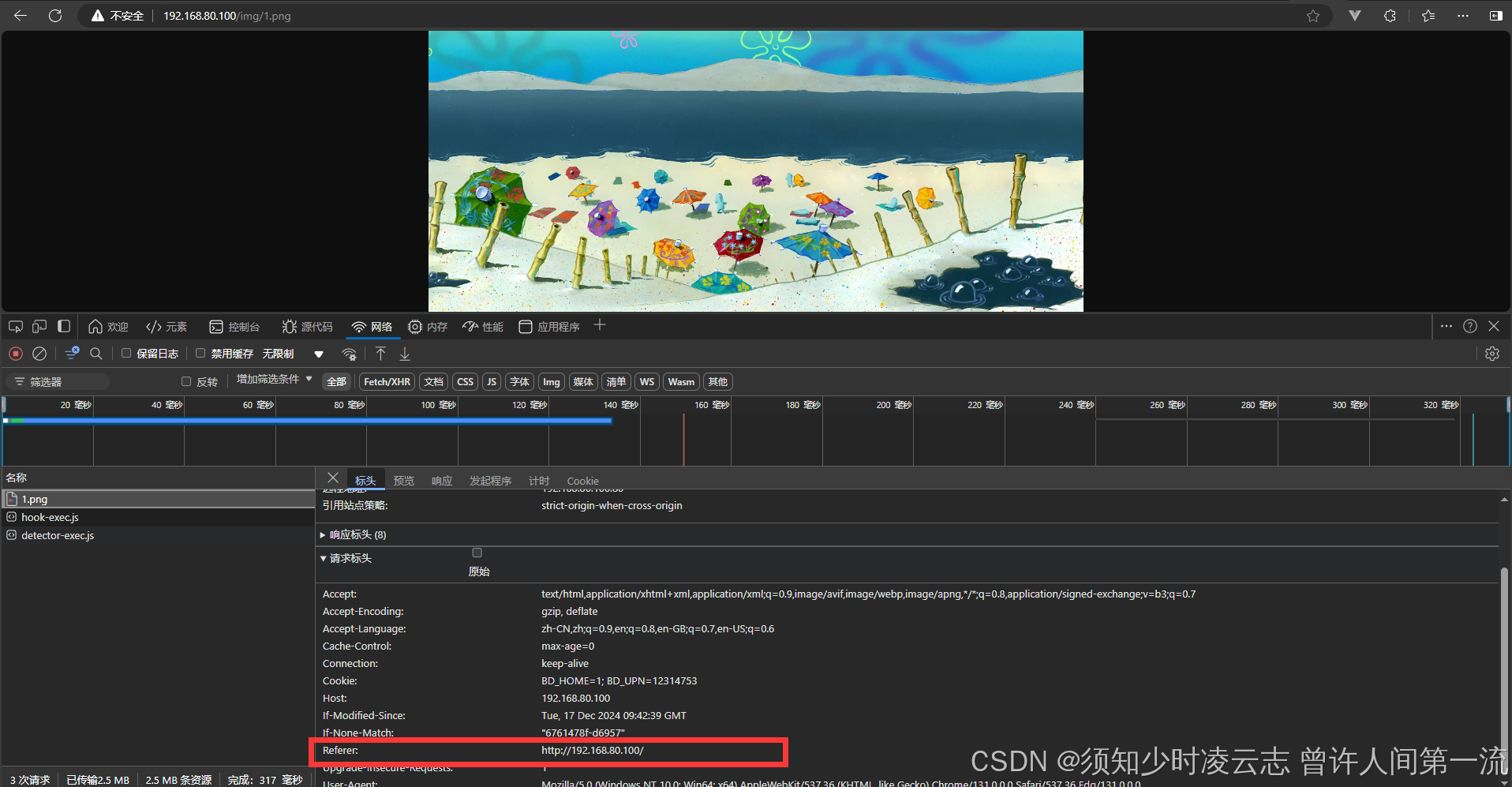Open network settings gear
The image size is (1512, 787).
[x=1492, y=354]
